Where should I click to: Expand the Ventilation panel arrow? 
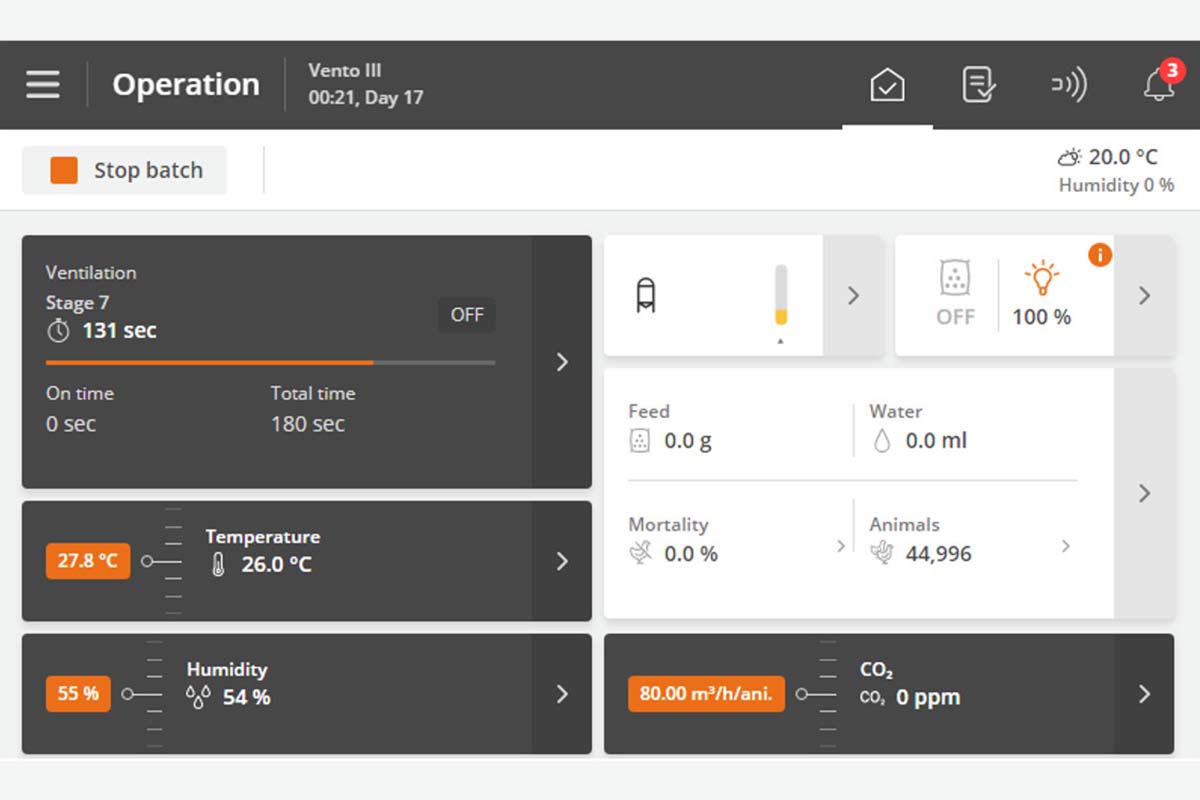(562, 362)
